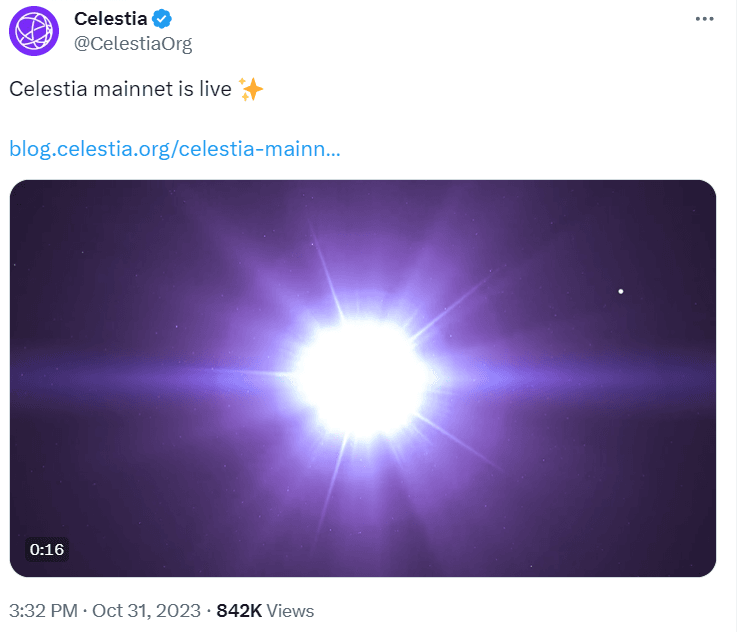
Task: Click the Celestia display name
Action: [x=110, y=19]
